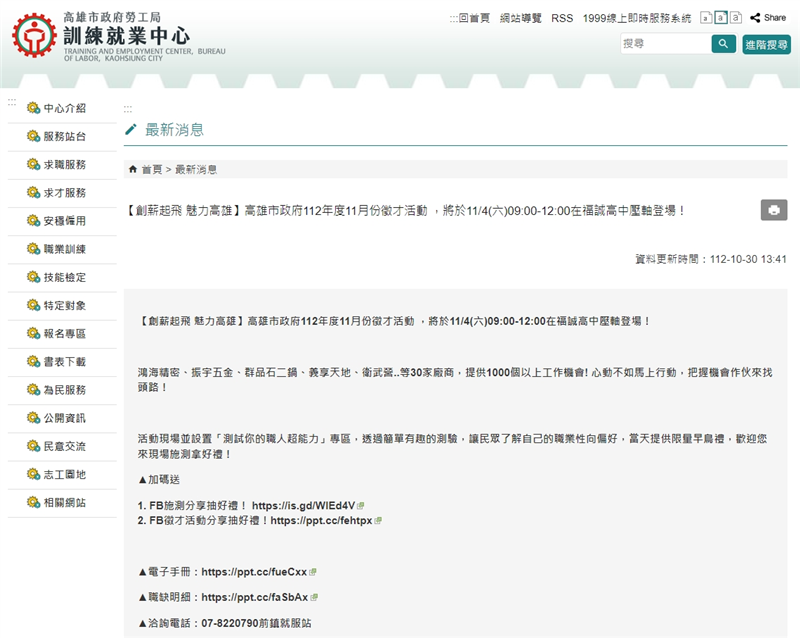
Task: Click the gear icon beside 求職服務
Action: pos(34,164)
